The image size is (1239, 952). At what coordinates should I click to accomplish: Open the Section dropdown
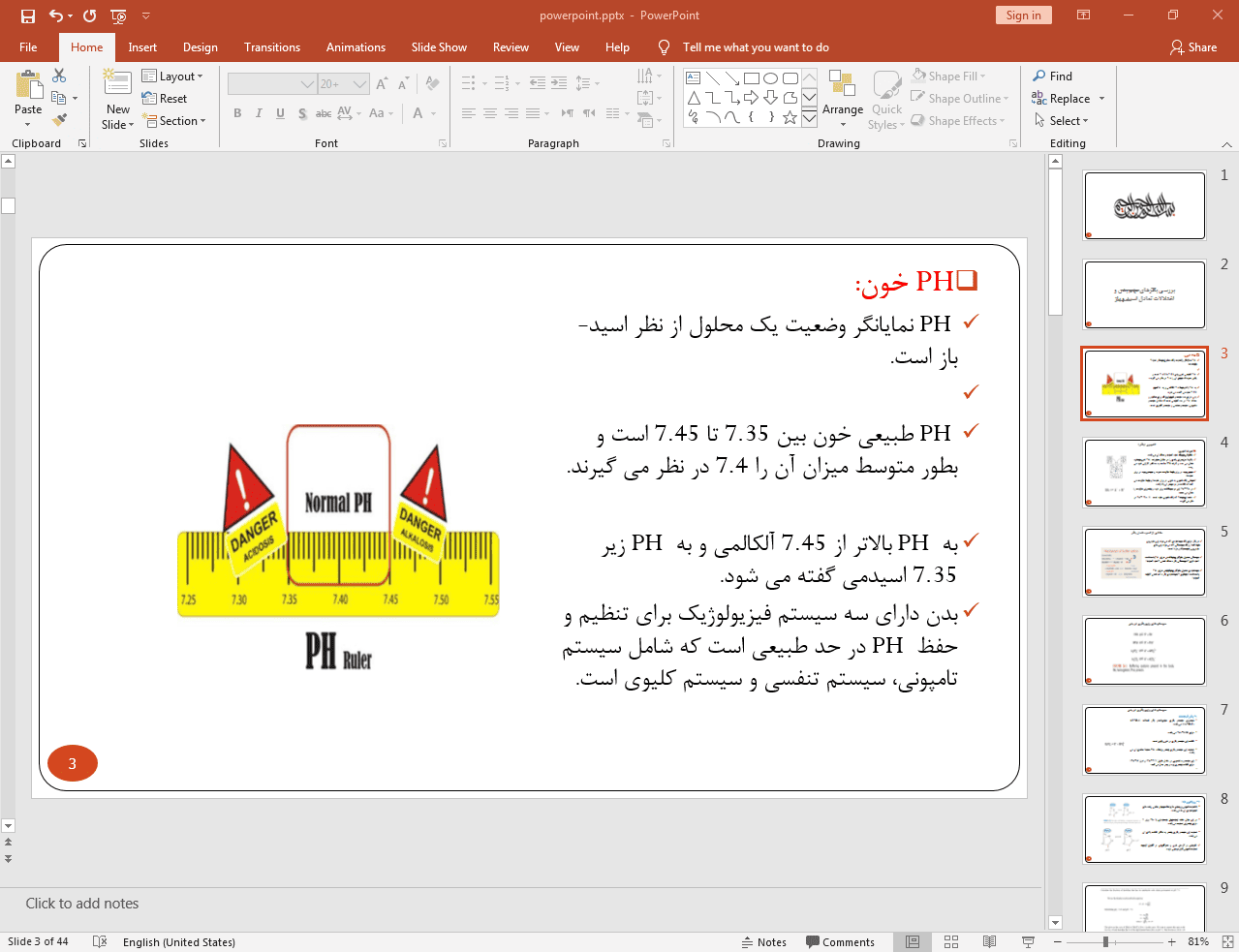coord(174,121)
